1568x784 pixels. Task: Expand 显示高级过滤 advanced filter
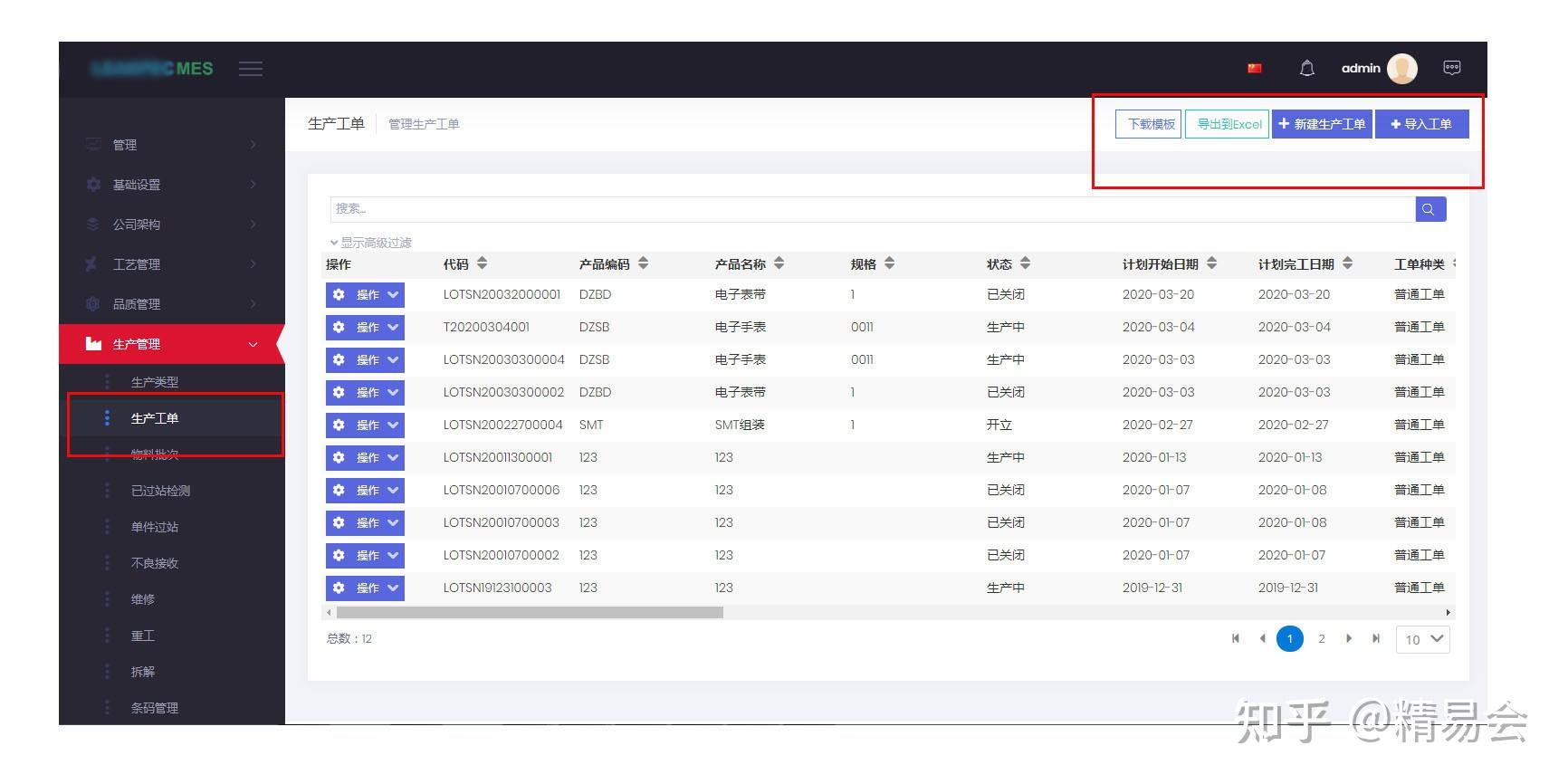coord(371,243)
